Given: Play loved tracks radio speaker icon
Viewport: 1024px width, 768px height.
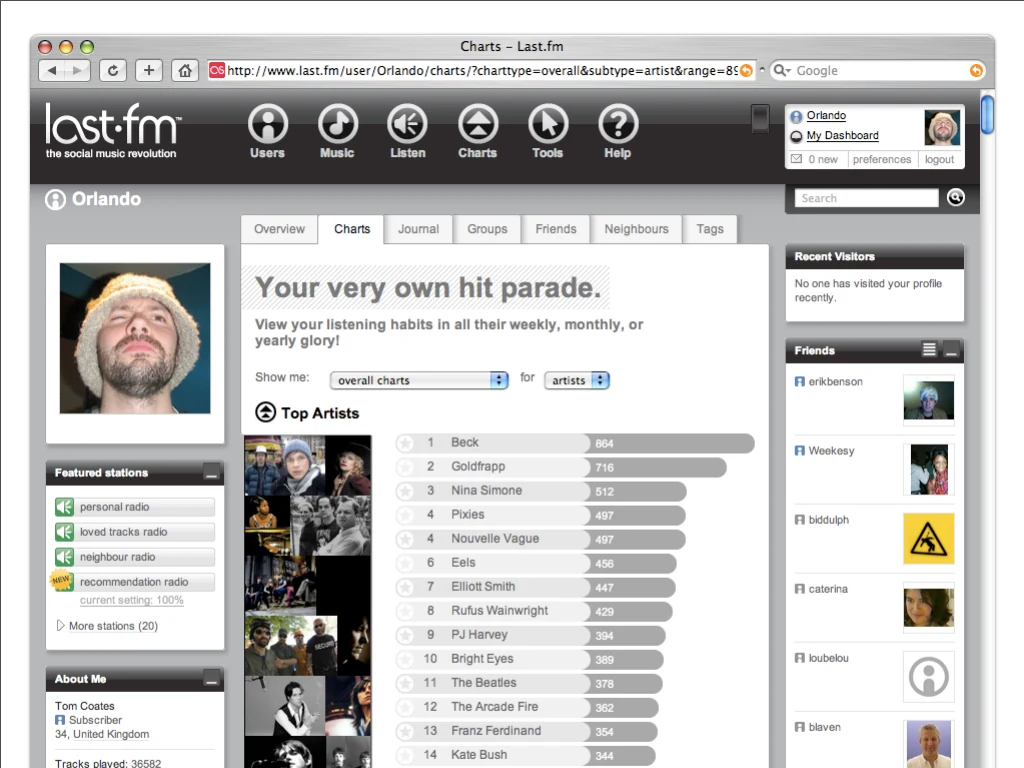Looking at the screenshot, I should tap(64, 532).
